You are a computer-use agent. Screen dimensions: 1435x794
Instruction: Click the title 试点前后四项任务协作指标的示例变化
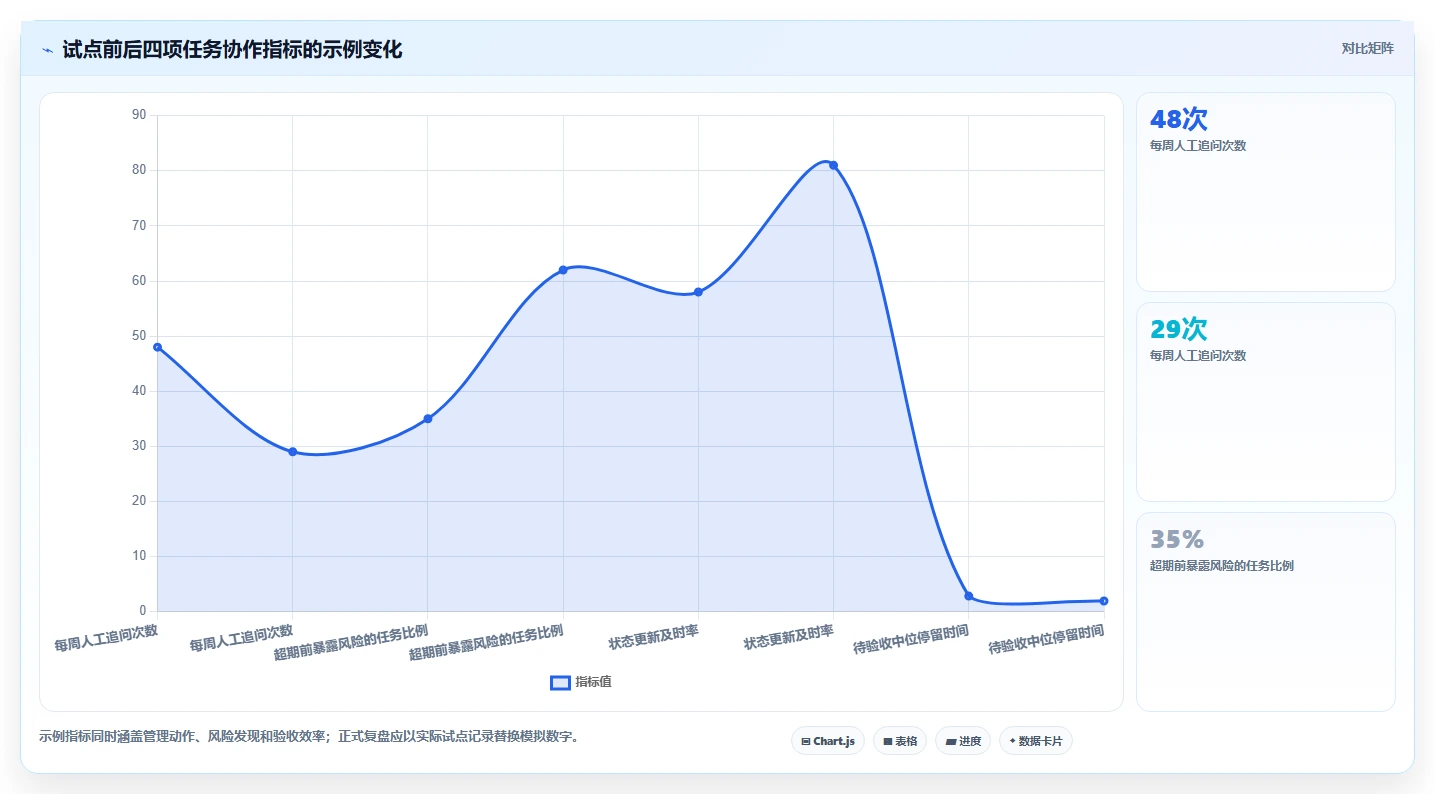[x=232, y=50]
